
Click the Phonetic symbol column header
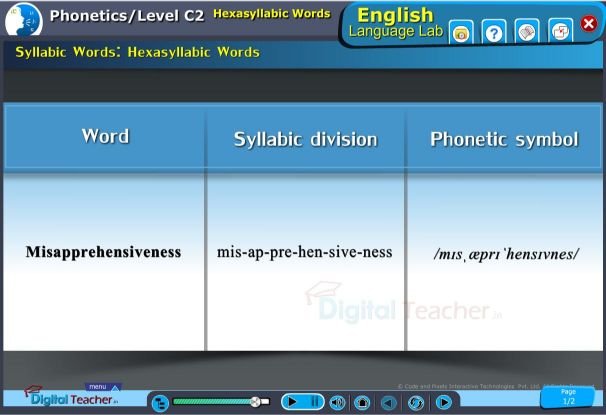pos(504,139)
